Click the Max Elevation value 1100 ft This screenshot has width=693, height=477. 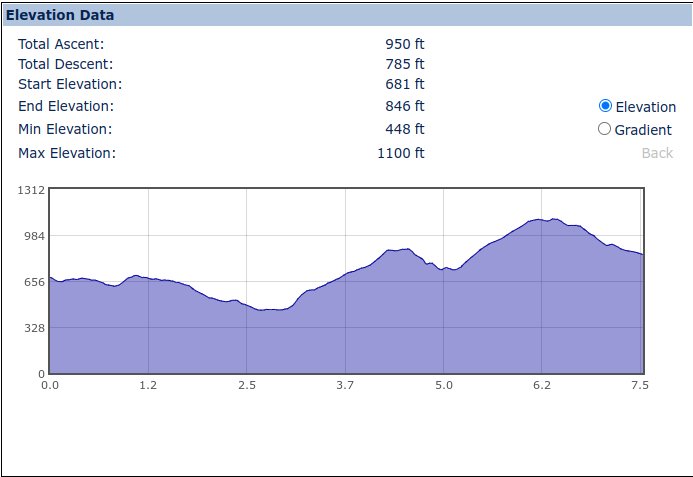coord(400,153)
